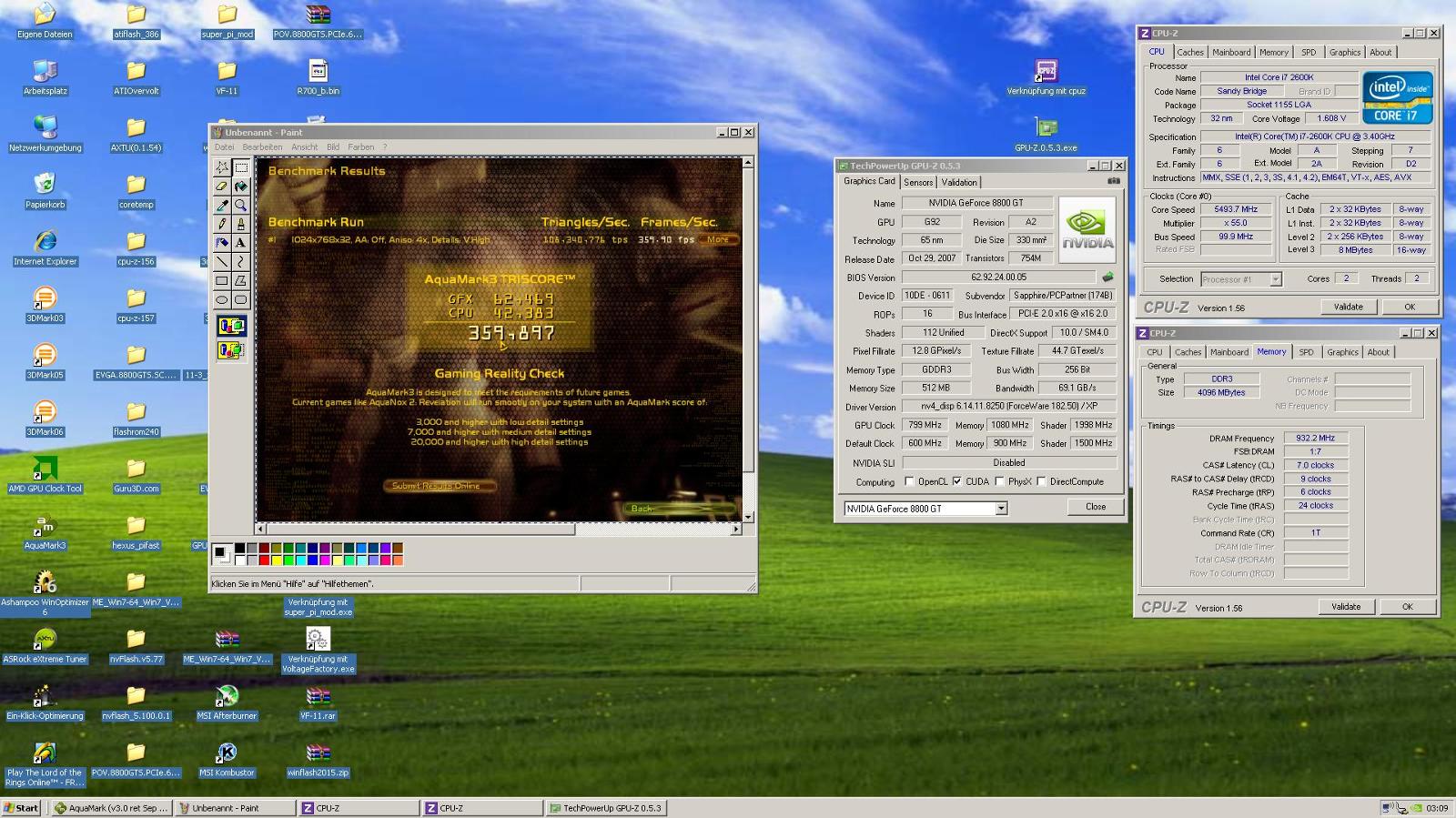Viewport: 1456px width, 818px height.
Task: Open the Mainboard tab in upper CPU-Z window
Action: [x=1231, y=52]
